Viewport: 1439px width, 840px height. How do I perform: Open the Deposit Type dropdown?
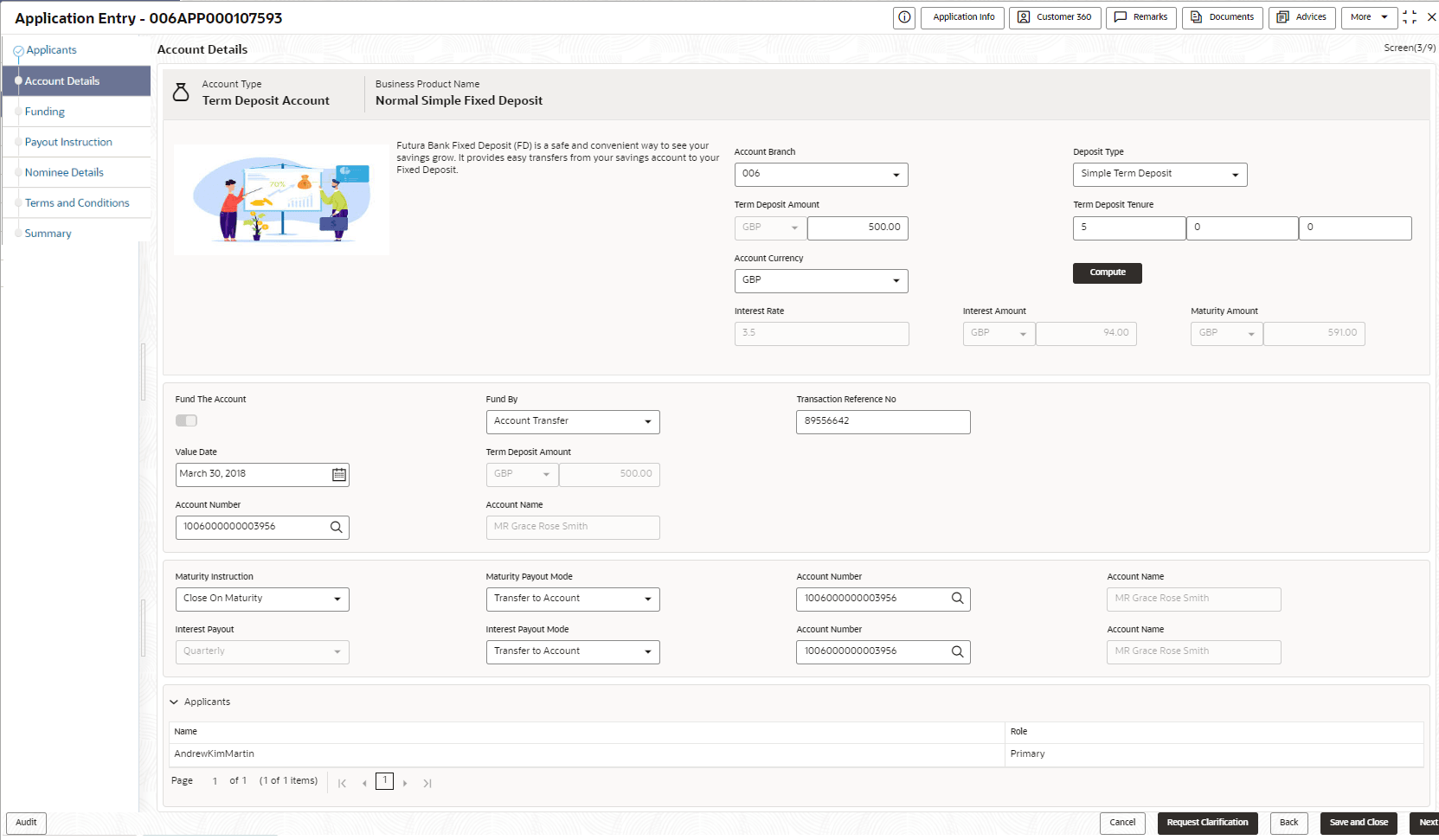pyautogui.click(x=1160, y=175)
